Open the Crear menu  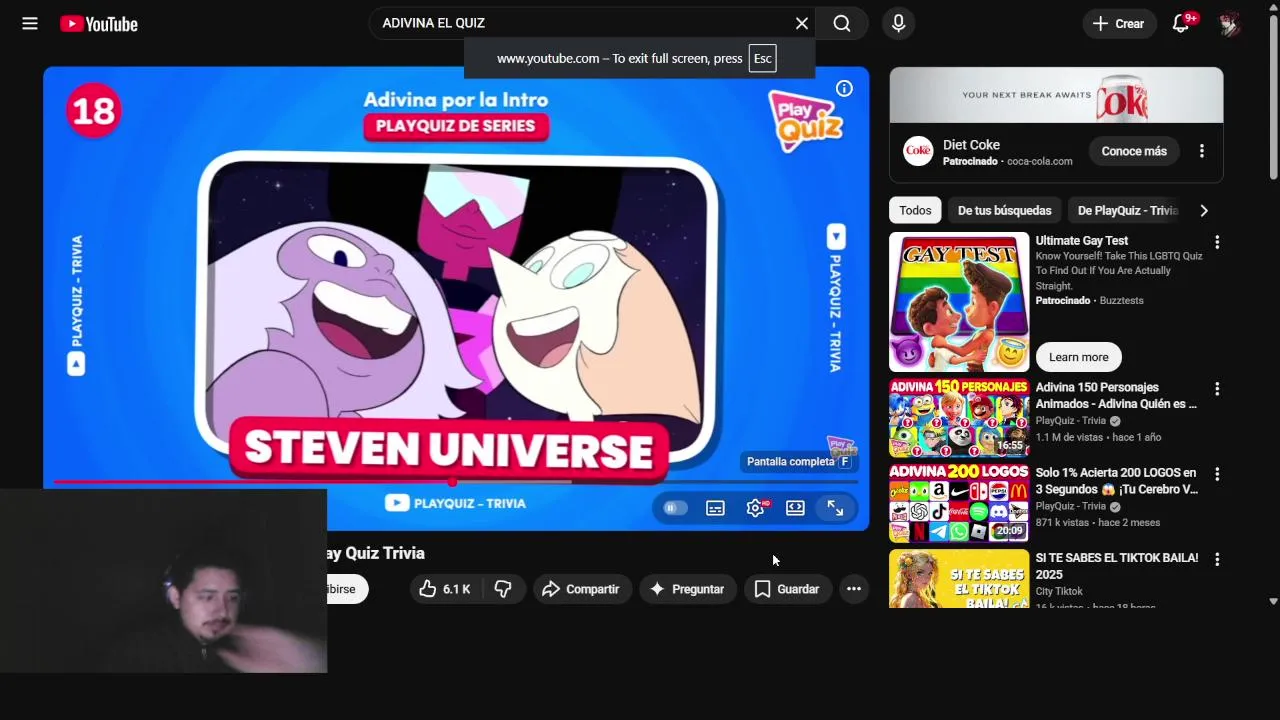[1118, 23]
